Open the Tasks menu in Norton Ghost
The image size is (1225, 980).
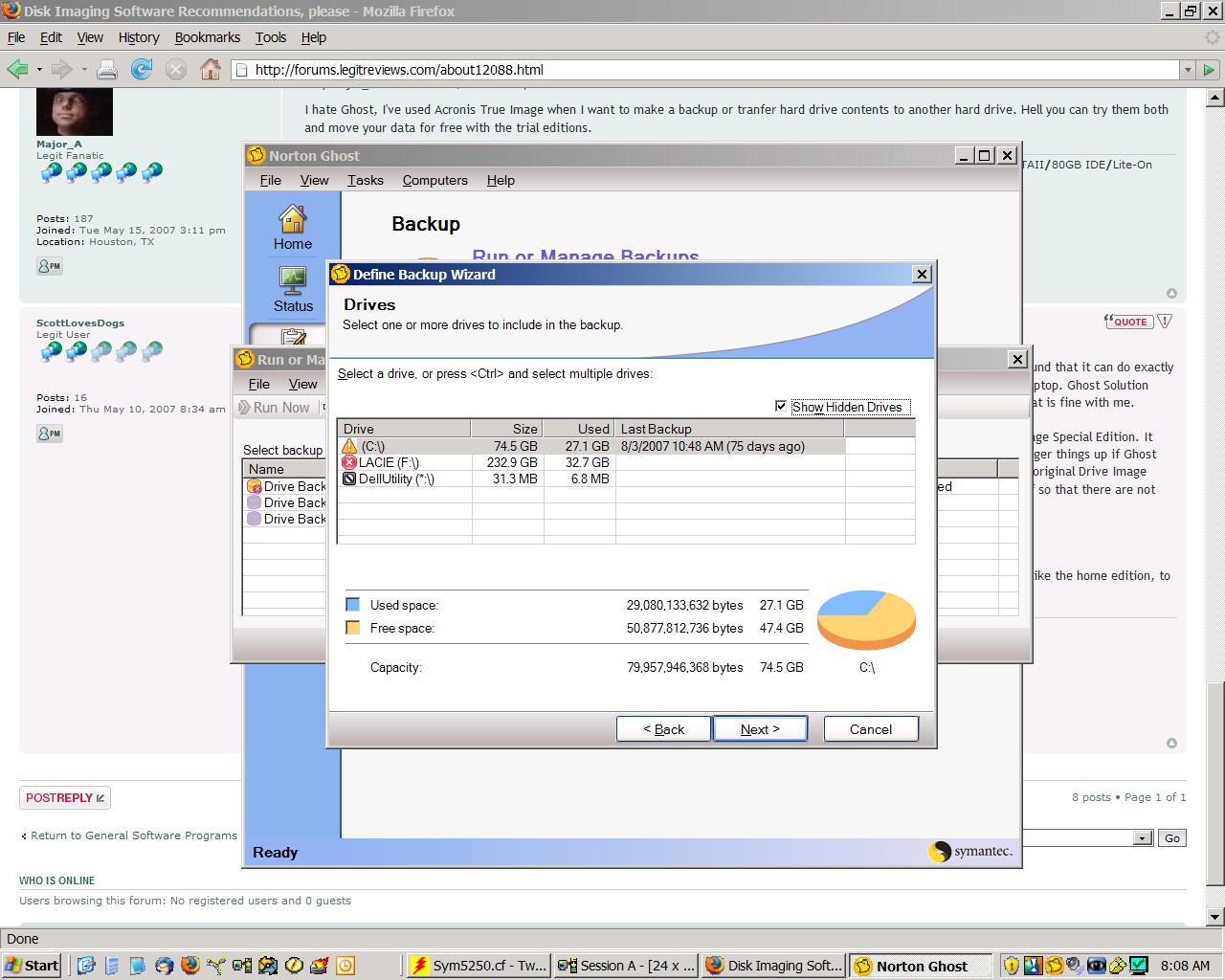pos(365,180)
